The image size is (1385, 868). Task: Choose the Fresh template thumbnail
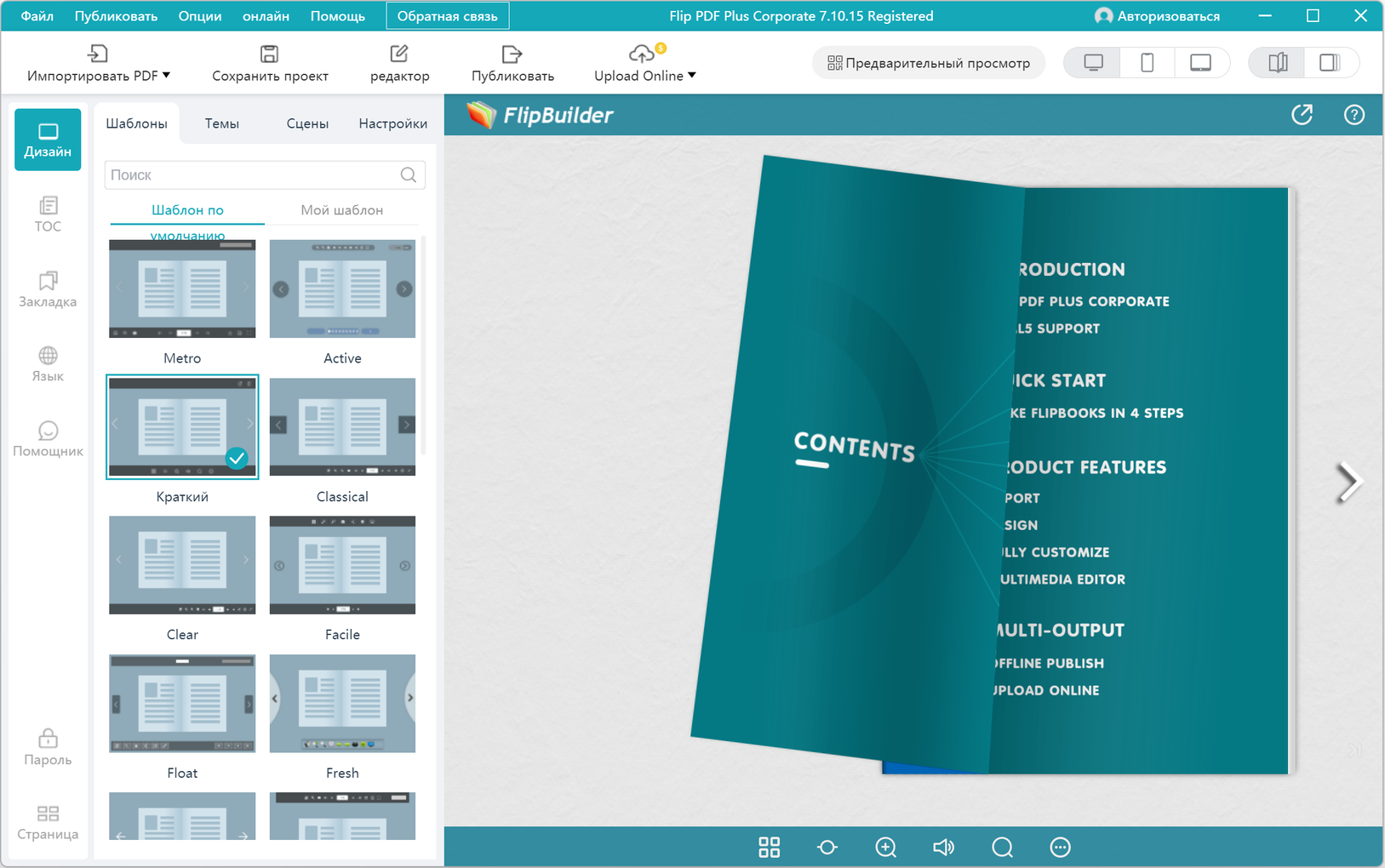pyautogui.click(x=342, y=704)
